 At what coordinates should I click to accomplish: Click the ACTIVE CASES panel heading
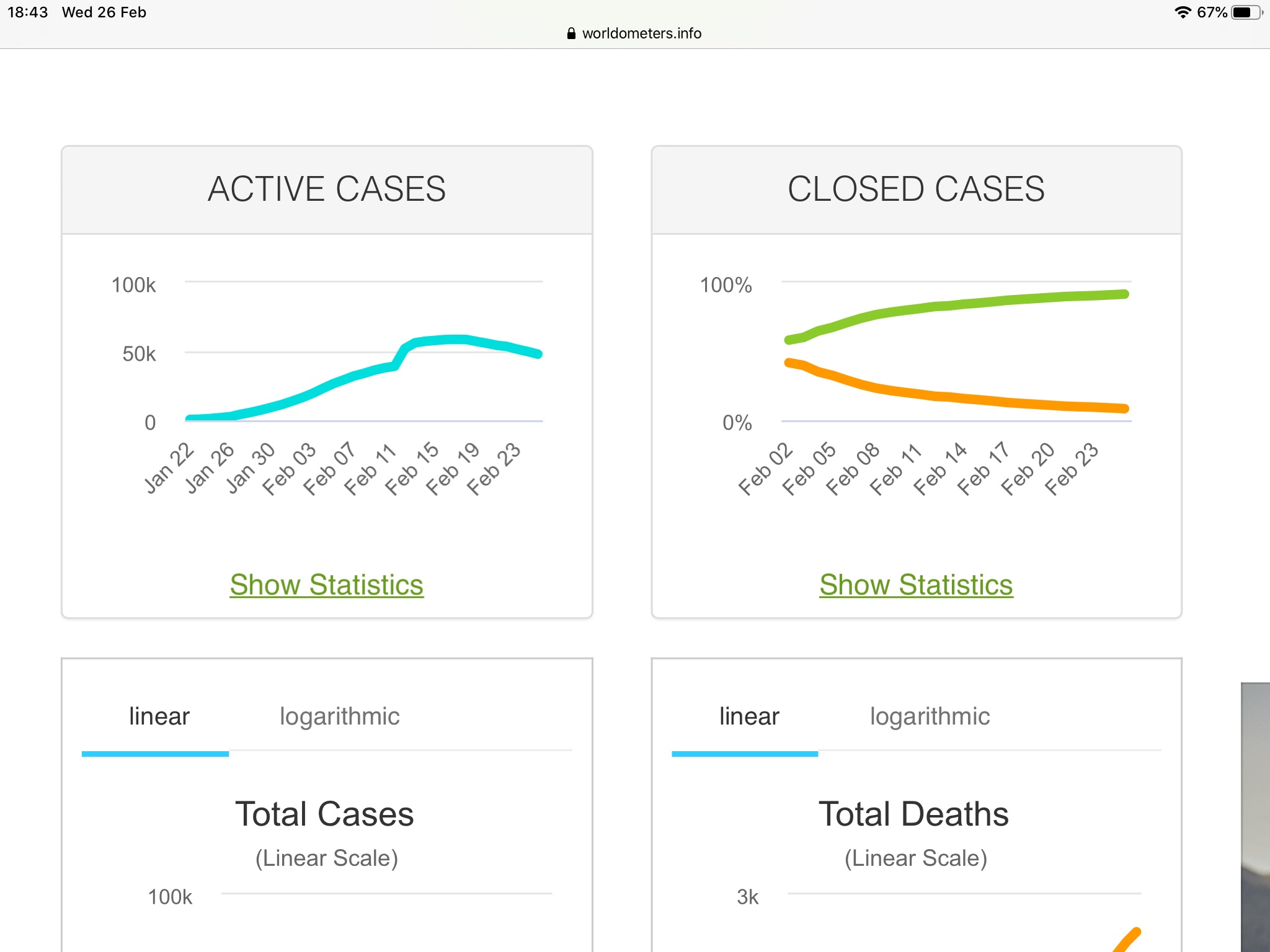coord(326,189)
